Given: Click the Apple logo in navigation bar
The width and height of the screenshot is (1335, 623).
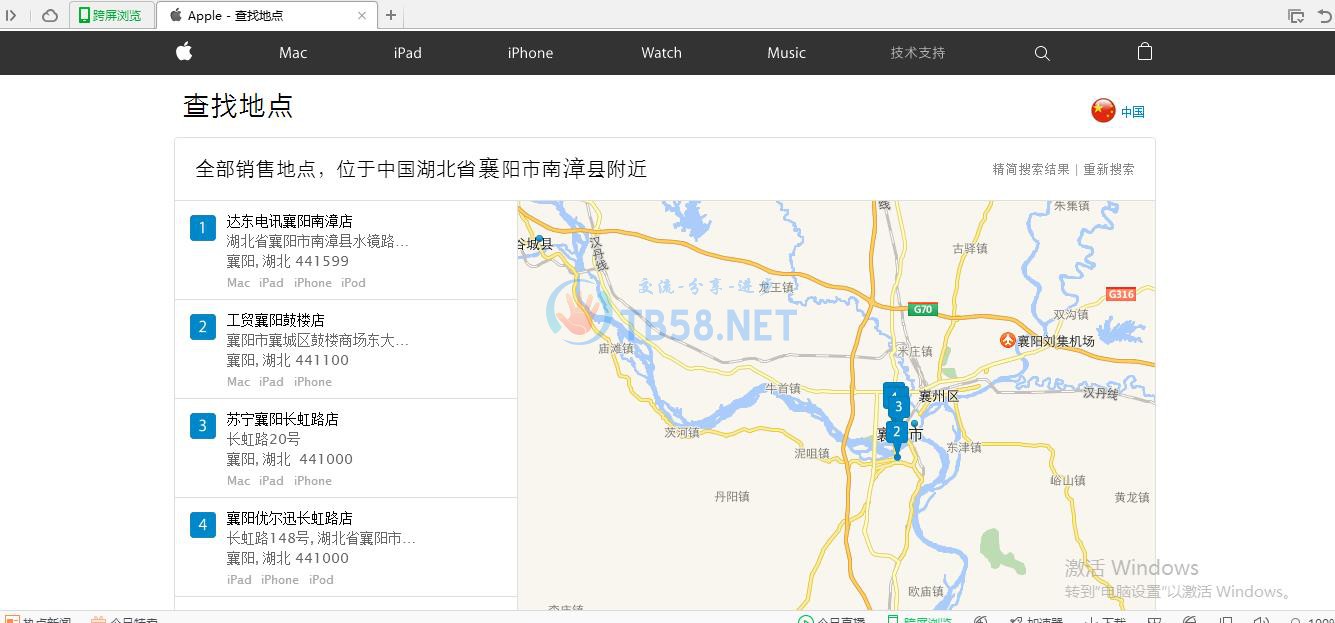Looking at the screenshot, I should (x=184, y=52).
